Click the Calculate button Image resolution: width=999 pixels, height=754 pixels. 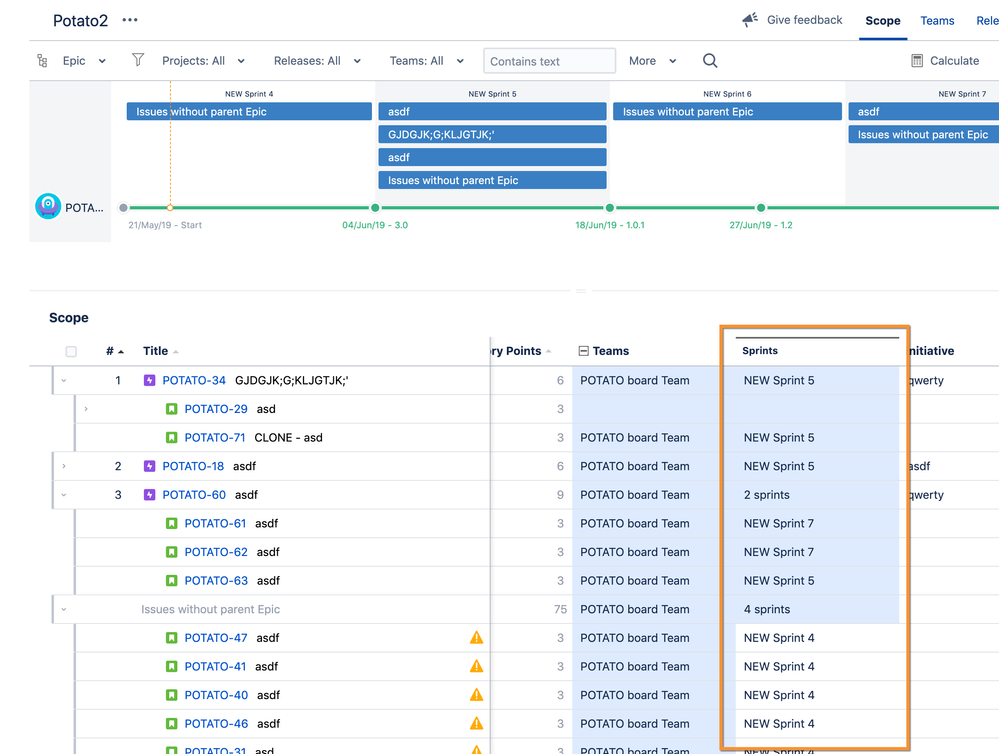945,61
